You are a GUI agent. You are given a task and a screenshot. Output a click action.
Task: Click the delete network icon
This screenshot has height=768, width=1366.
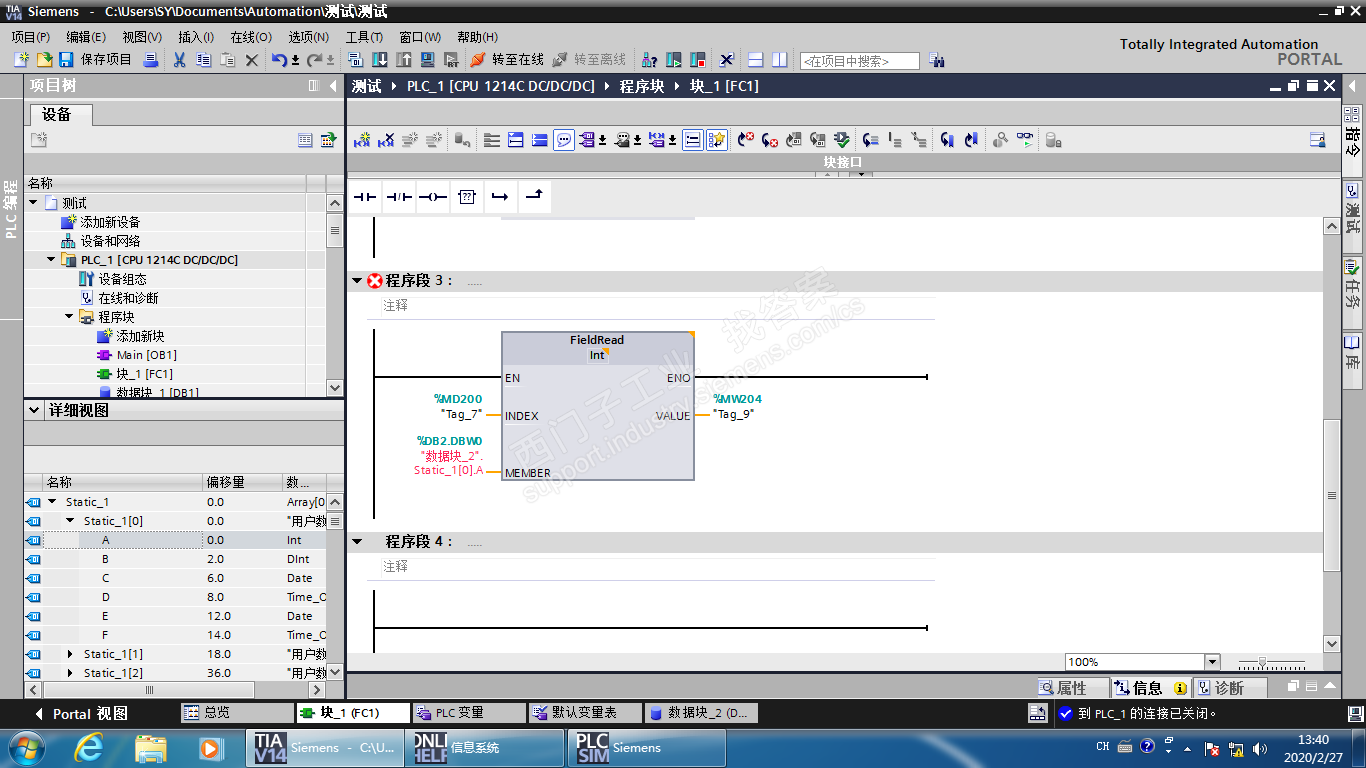tap(386, 141)
